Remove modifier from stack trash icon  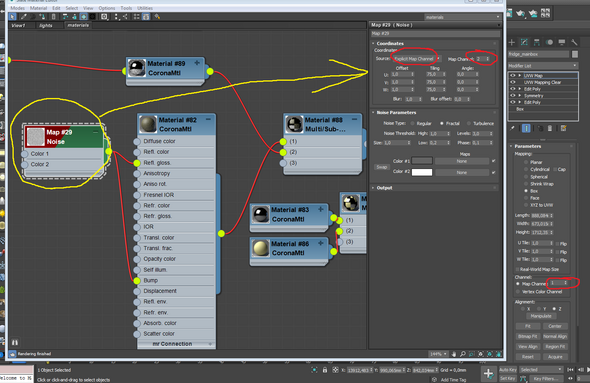pos(550,128)
